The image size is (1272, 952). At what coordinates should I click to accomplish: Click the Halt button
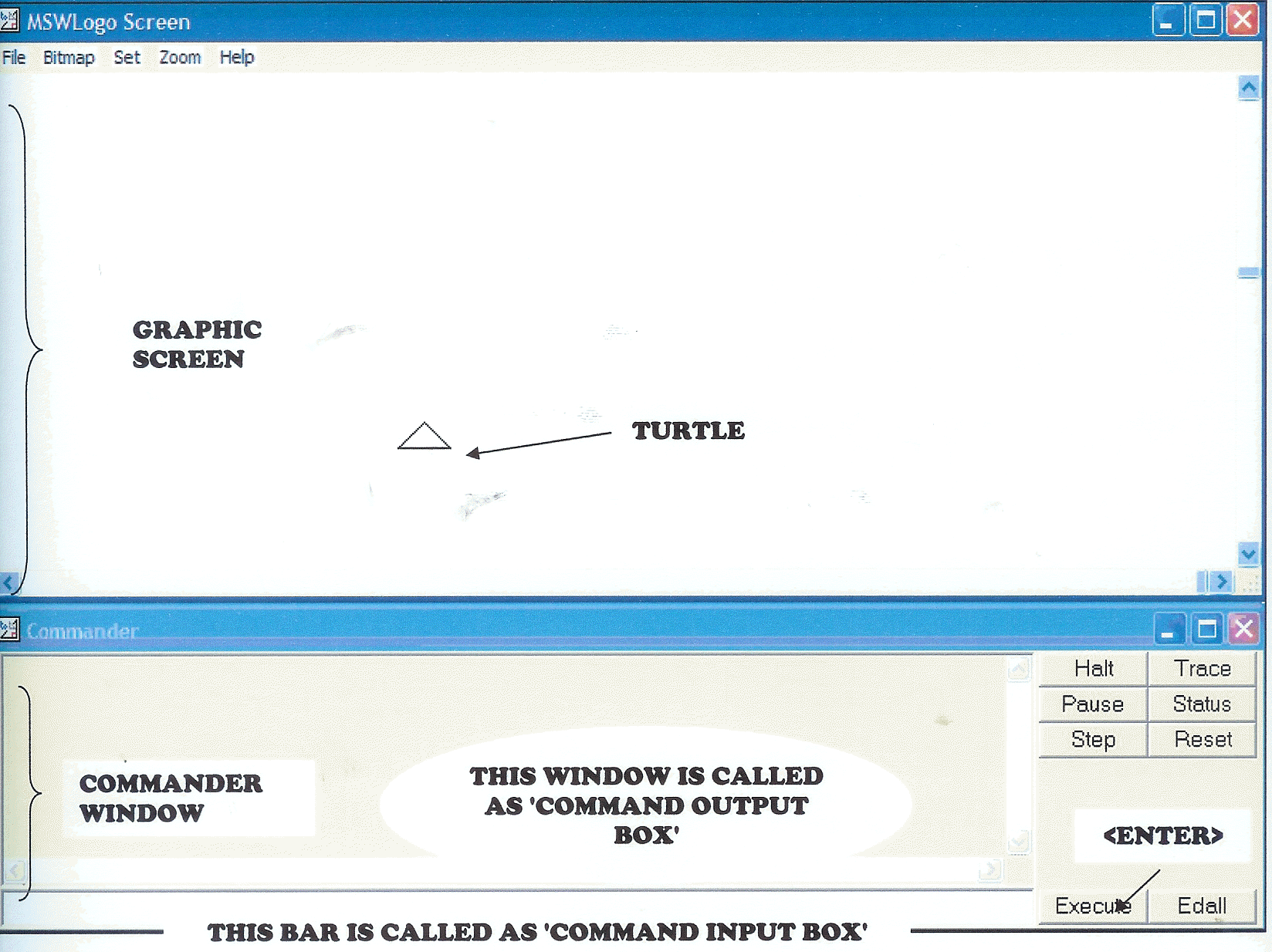(1093, 668)
